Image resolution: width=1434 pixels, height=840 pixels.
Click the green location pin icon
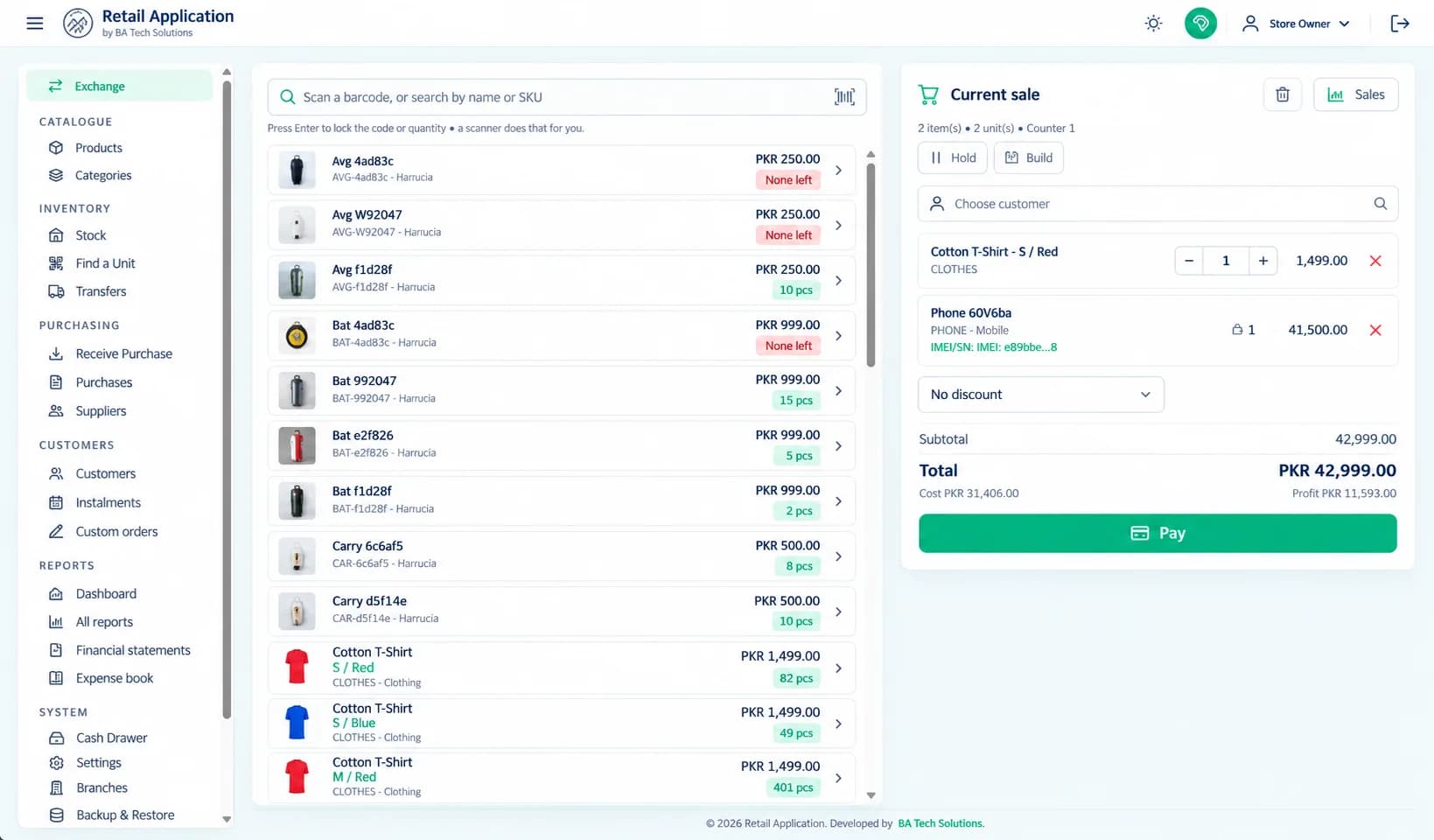coord(1200,24)
